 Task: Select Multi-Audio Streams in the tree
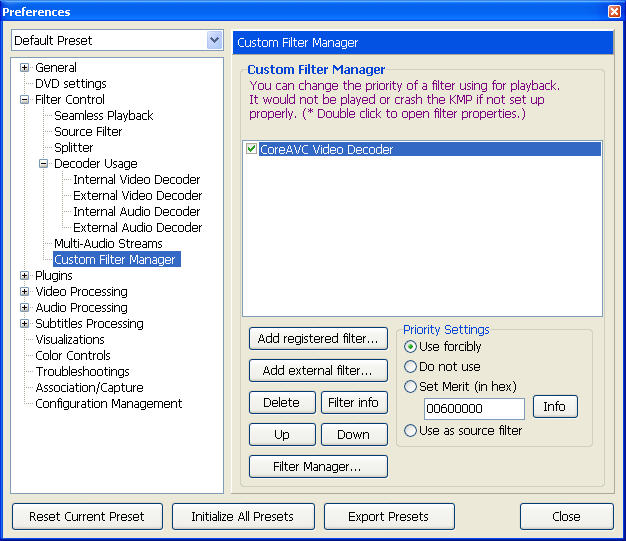[108, 244]
